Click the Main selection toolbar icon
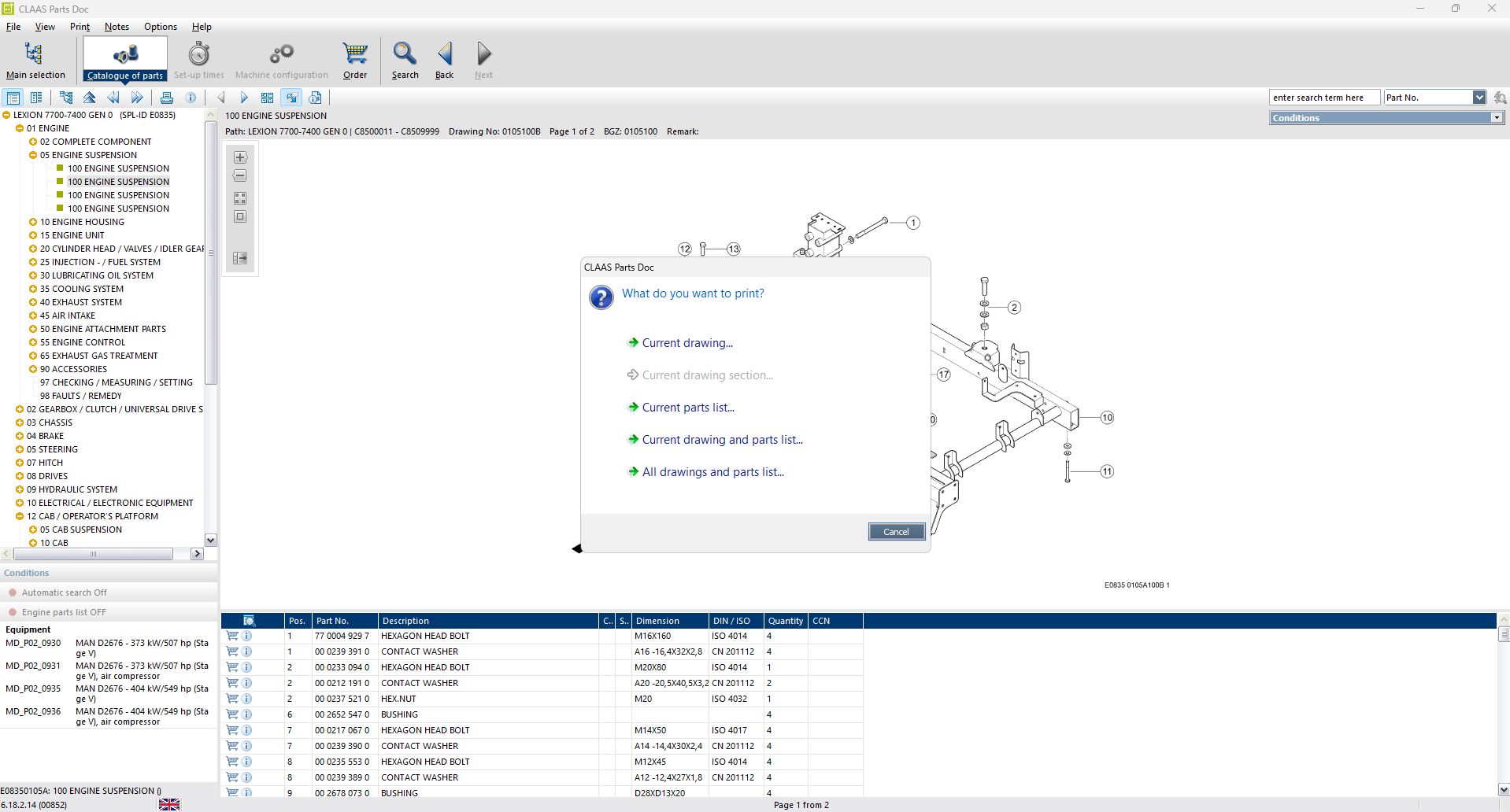 pyautogui.click(x=35, y=60)
